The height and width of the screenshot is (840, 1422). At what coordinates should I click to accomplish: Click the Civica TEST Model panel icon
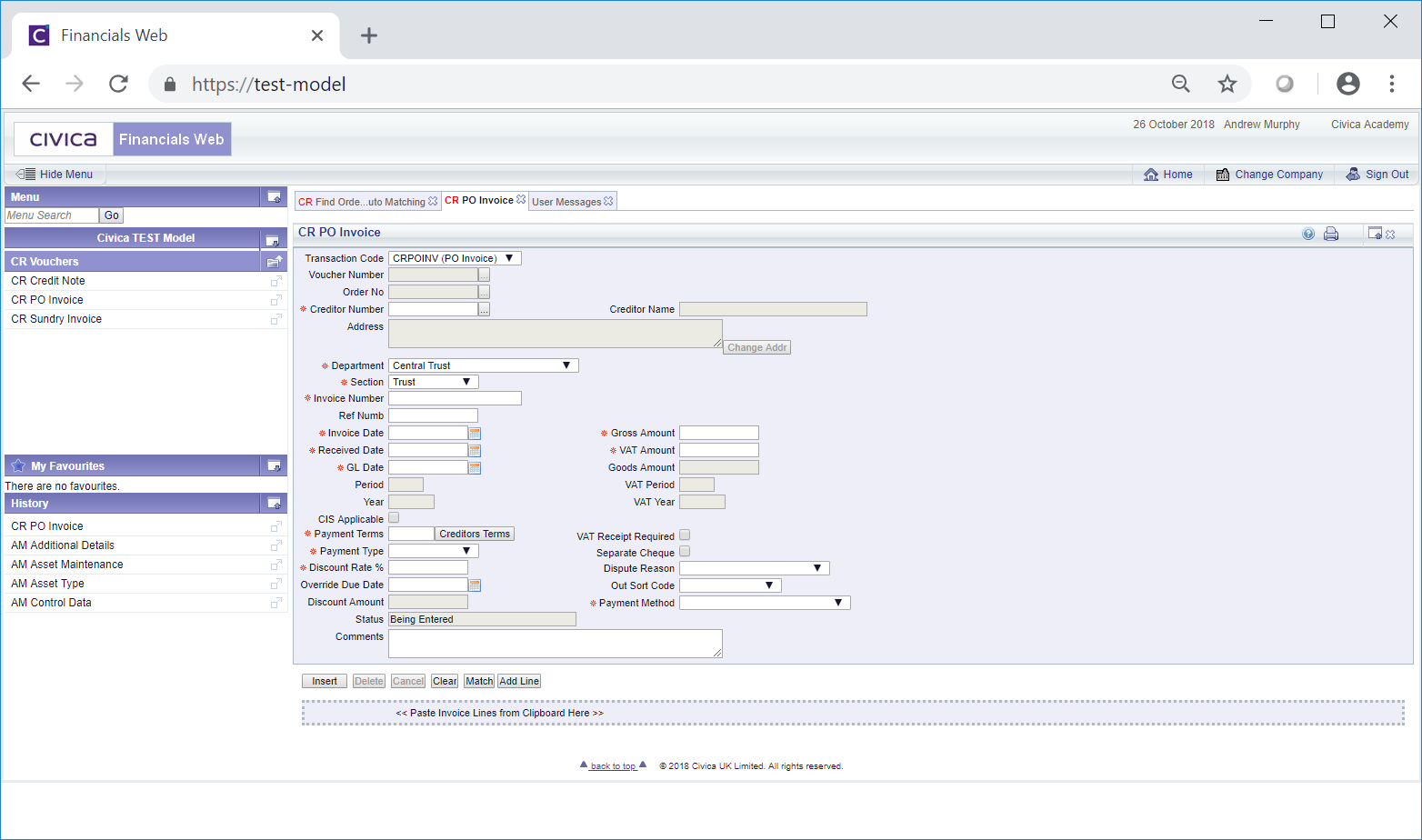click(272, 240)
